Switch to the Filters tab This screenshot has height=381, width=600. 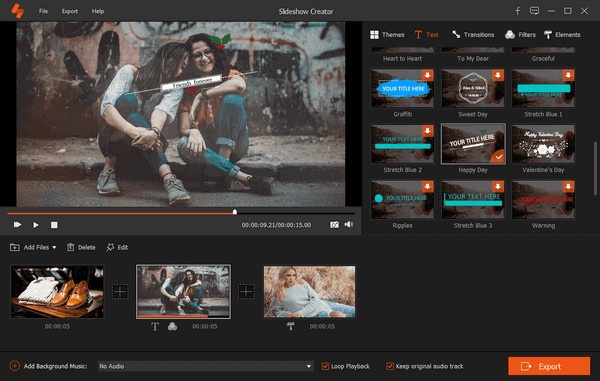[x=520, y=34]
